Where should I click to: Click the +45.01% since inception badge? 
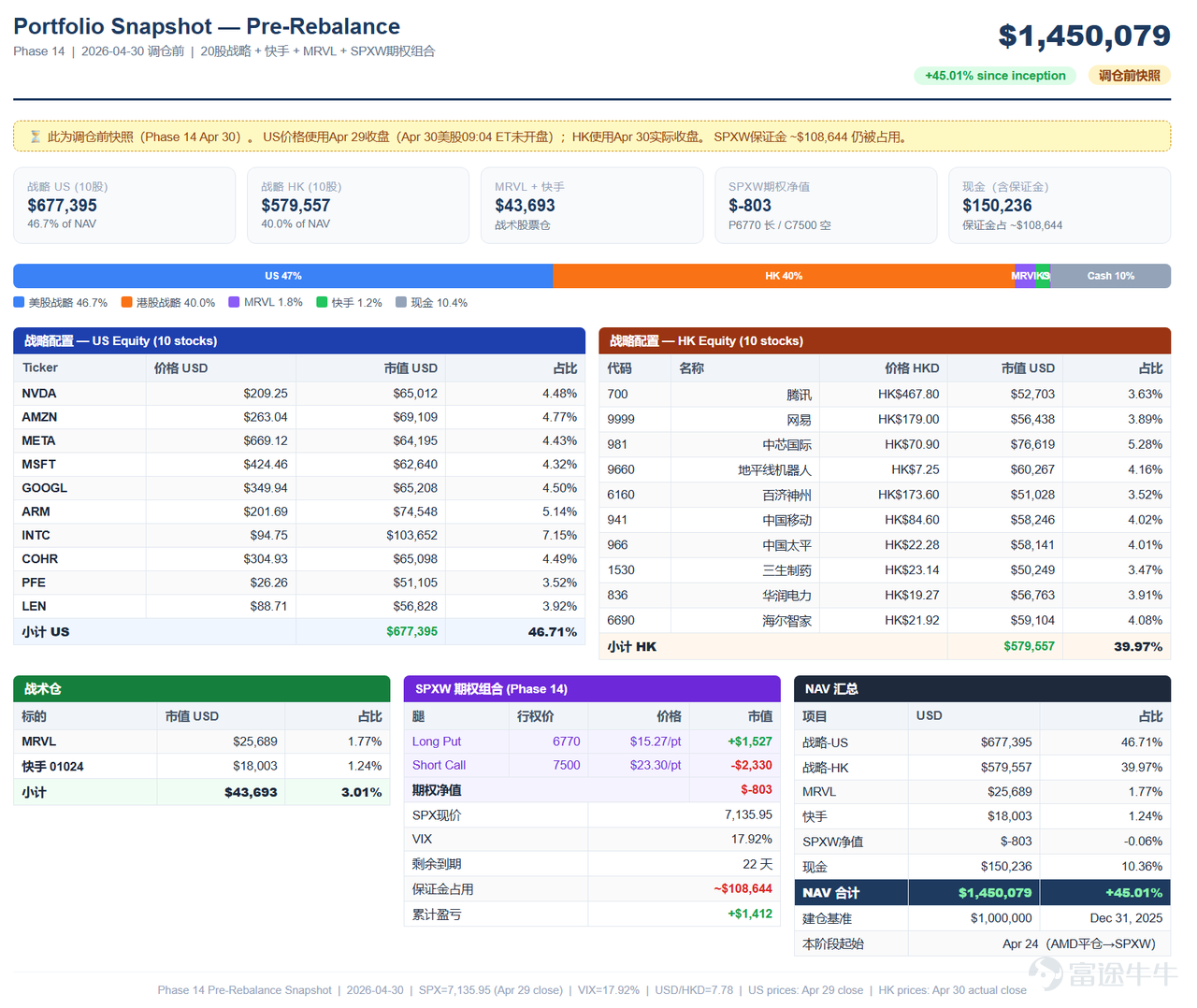995,76
